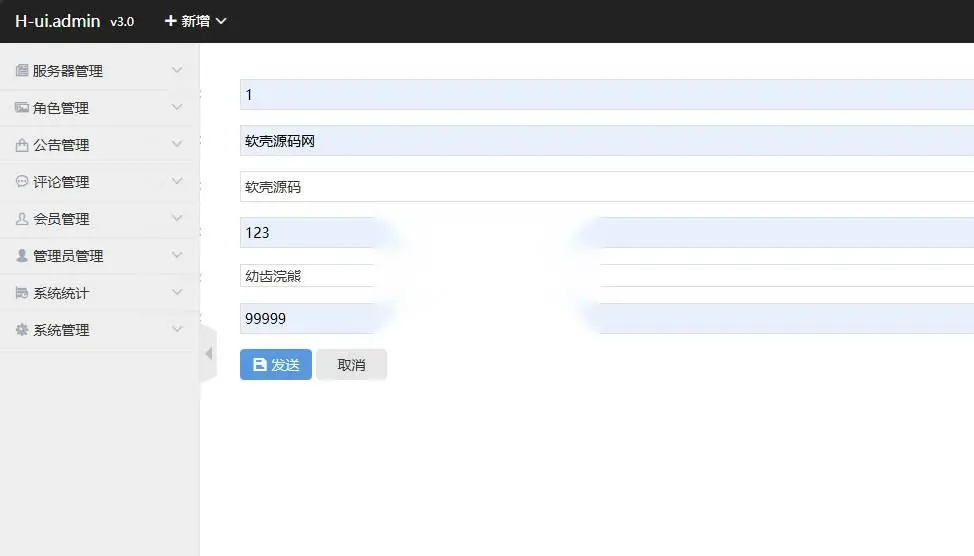Click the 评论管理 speech bubble icon
Viewport: 974px width, 556px height.
(x=22, y=181)
